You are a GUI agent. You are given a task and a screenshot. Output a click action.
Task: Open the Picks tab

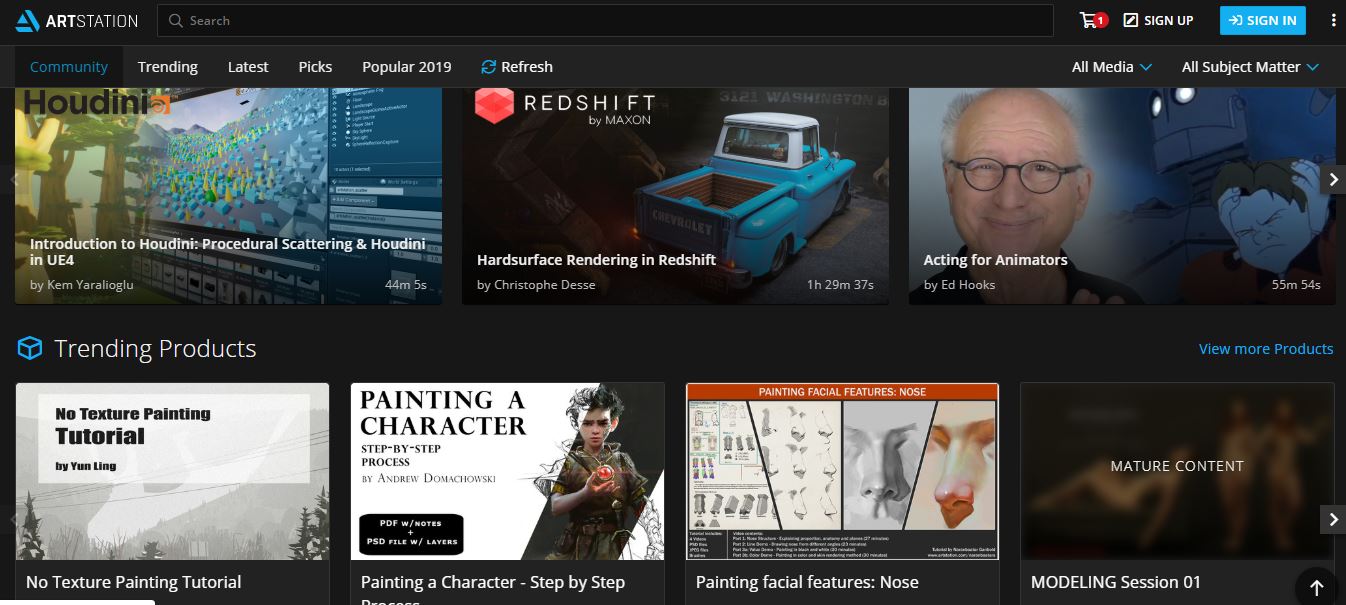click(x=315, y=67)
